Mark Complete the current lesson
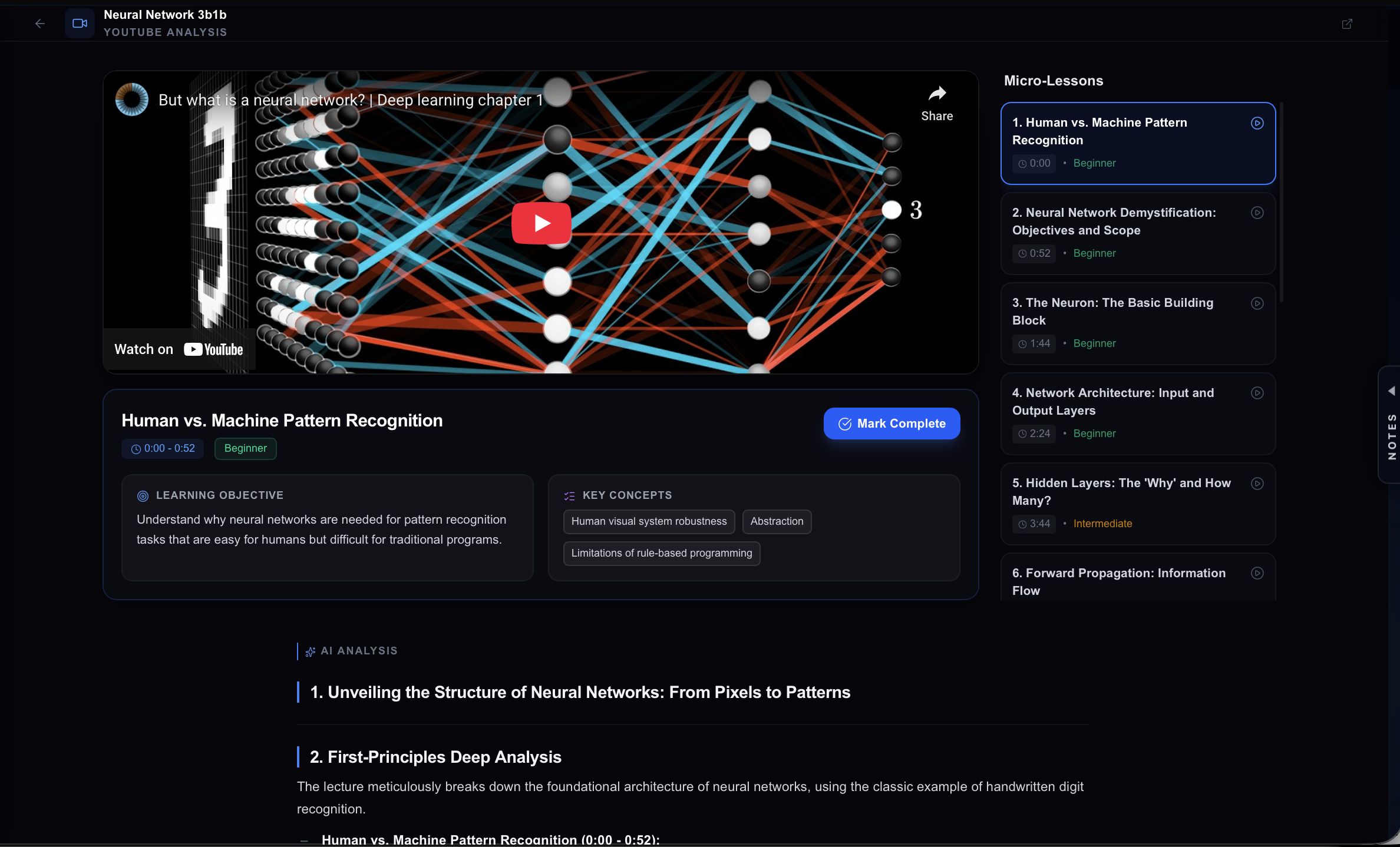 (x=891, y=423)
